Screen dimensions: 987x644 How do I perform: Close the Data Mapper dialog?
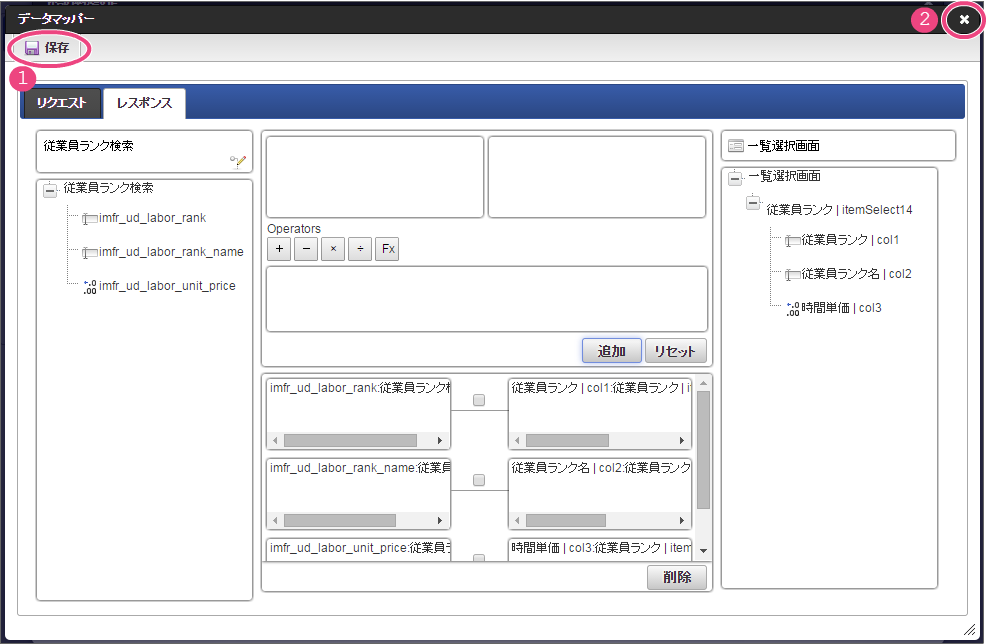[964, 20]
